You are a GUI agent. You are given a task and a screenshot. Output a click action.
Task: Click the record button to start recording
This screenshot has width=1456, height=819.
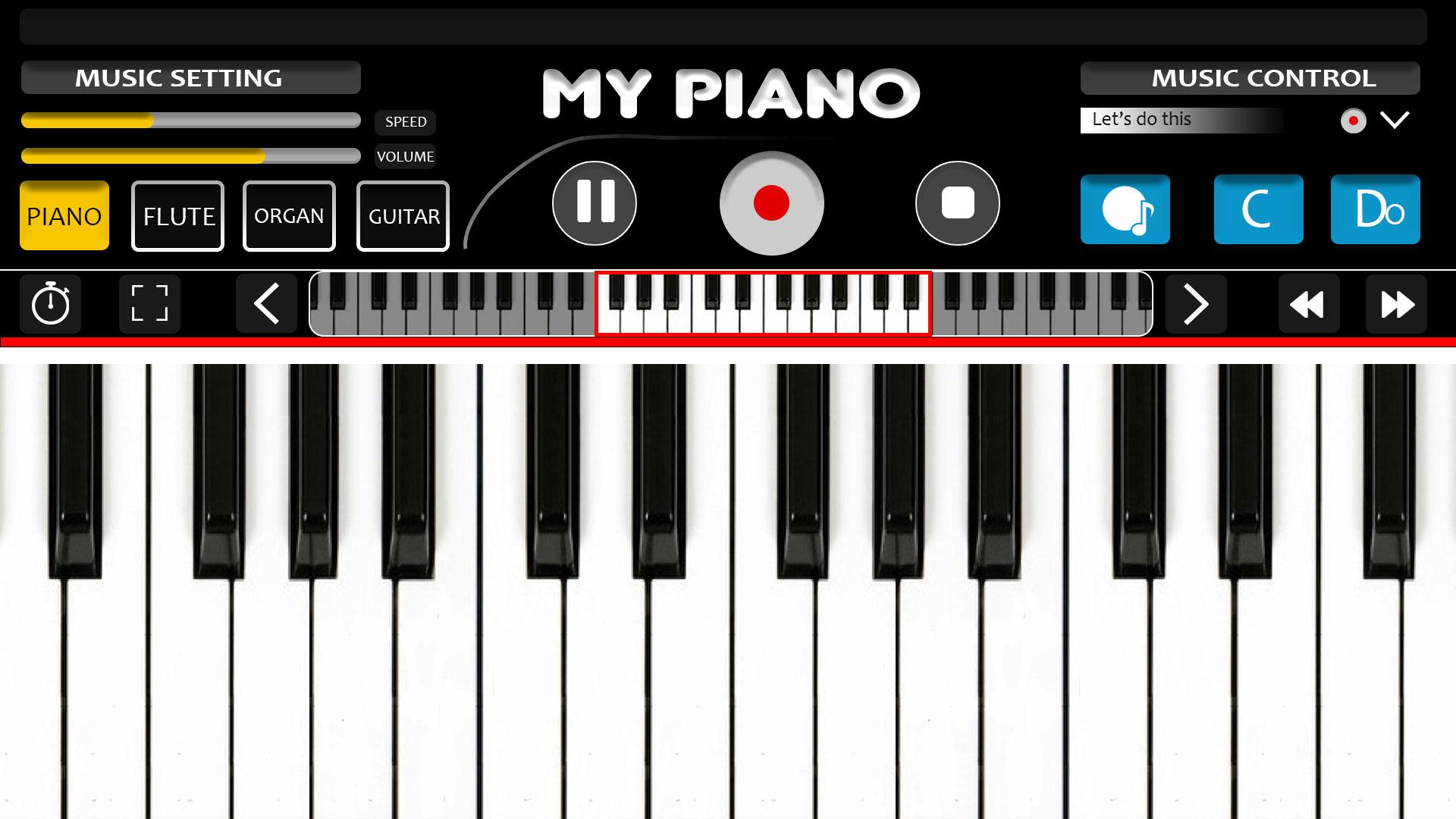point(771,203)
